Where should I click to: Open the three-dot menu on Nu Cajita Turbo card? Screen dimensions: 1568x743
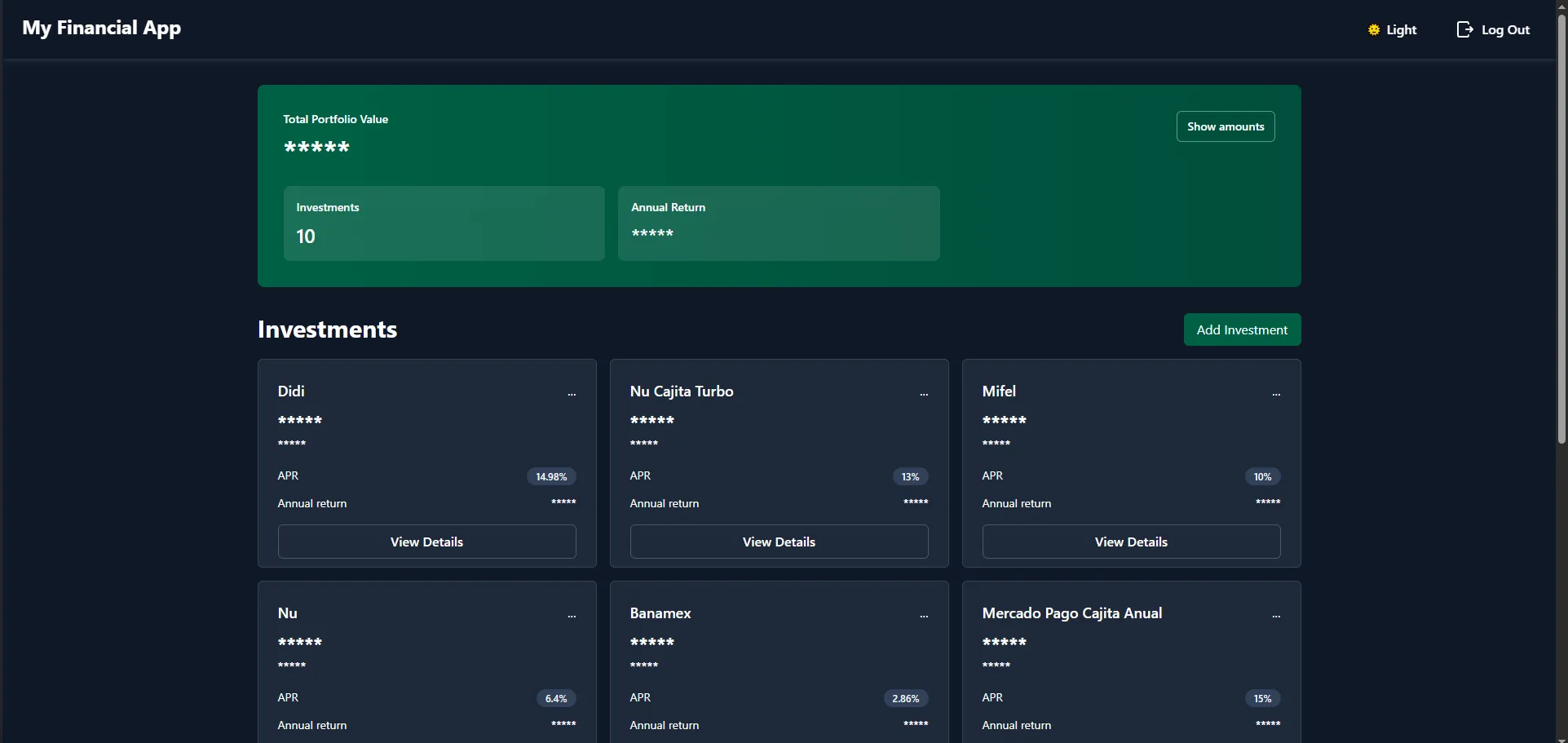924,394
